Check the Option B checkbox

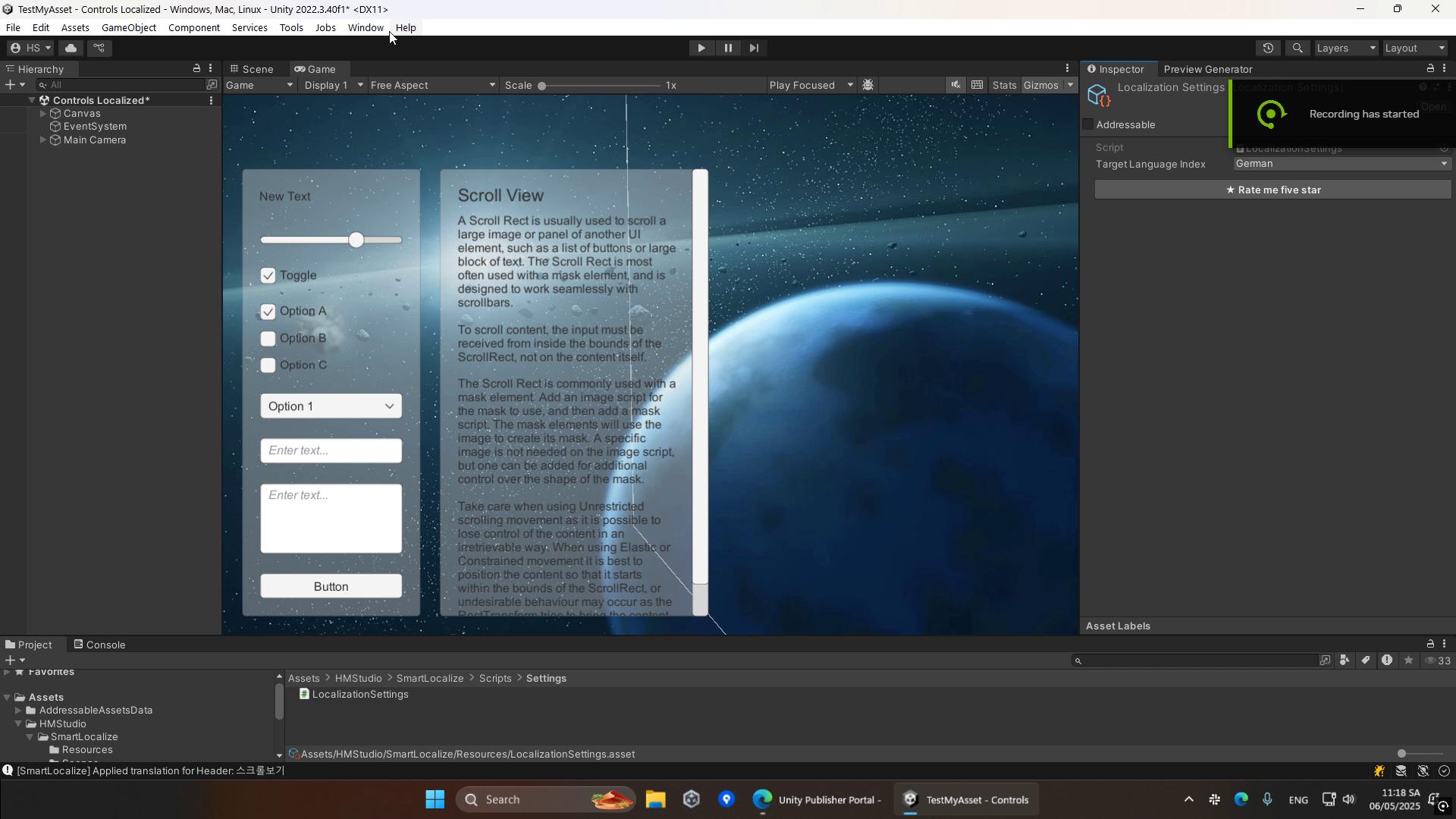click(x=268, y=338)
